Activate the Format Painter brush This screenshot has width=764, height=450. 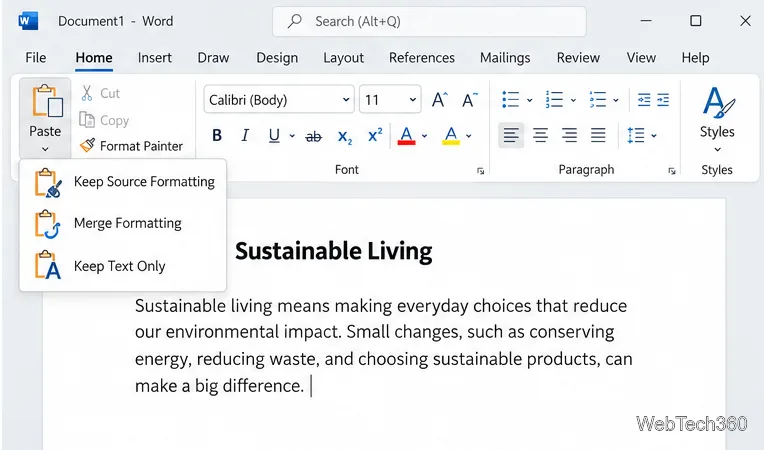tap(88, 145)
